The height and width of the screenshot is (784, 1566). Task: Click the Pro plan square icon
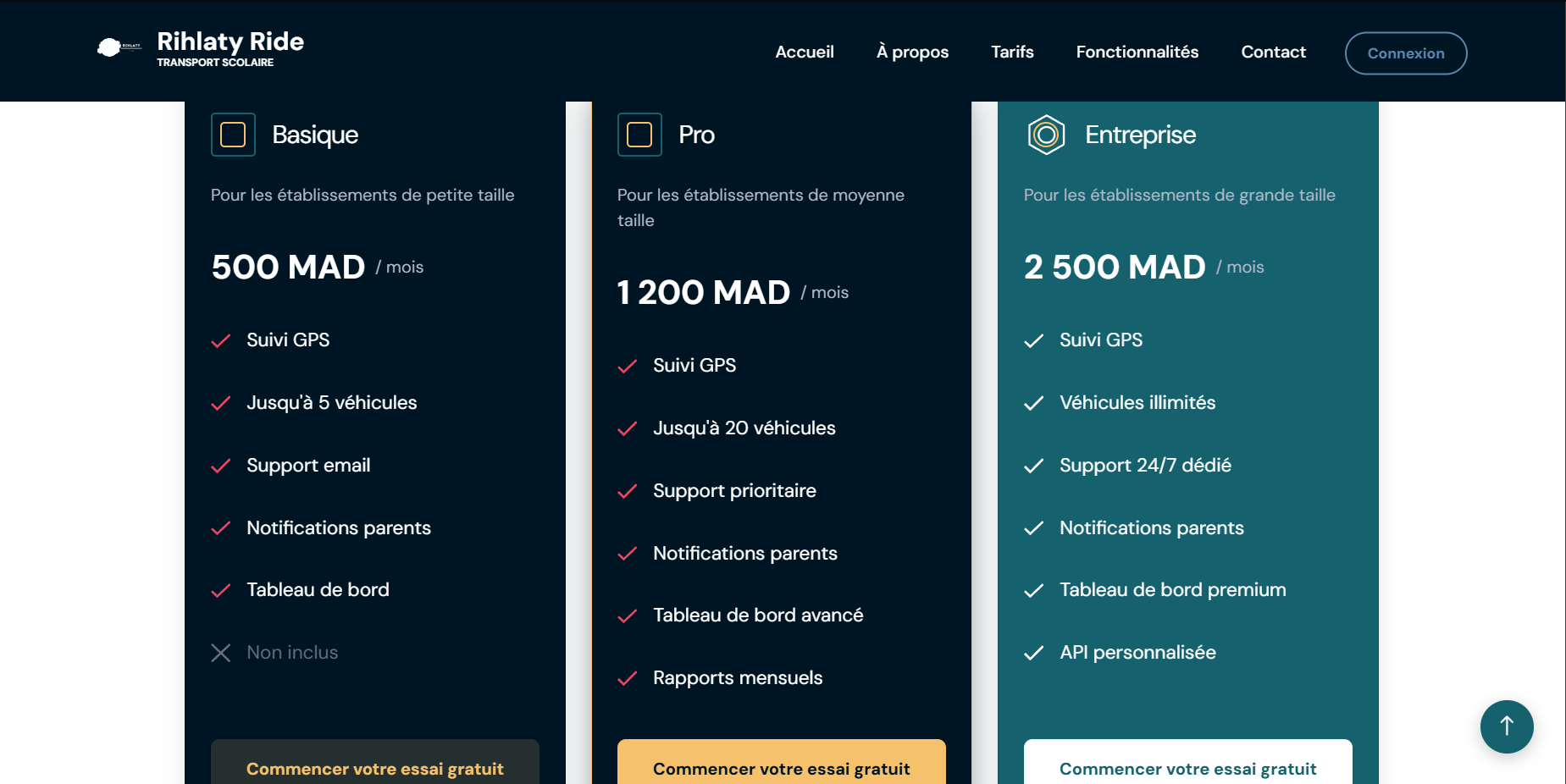[639, 135]
